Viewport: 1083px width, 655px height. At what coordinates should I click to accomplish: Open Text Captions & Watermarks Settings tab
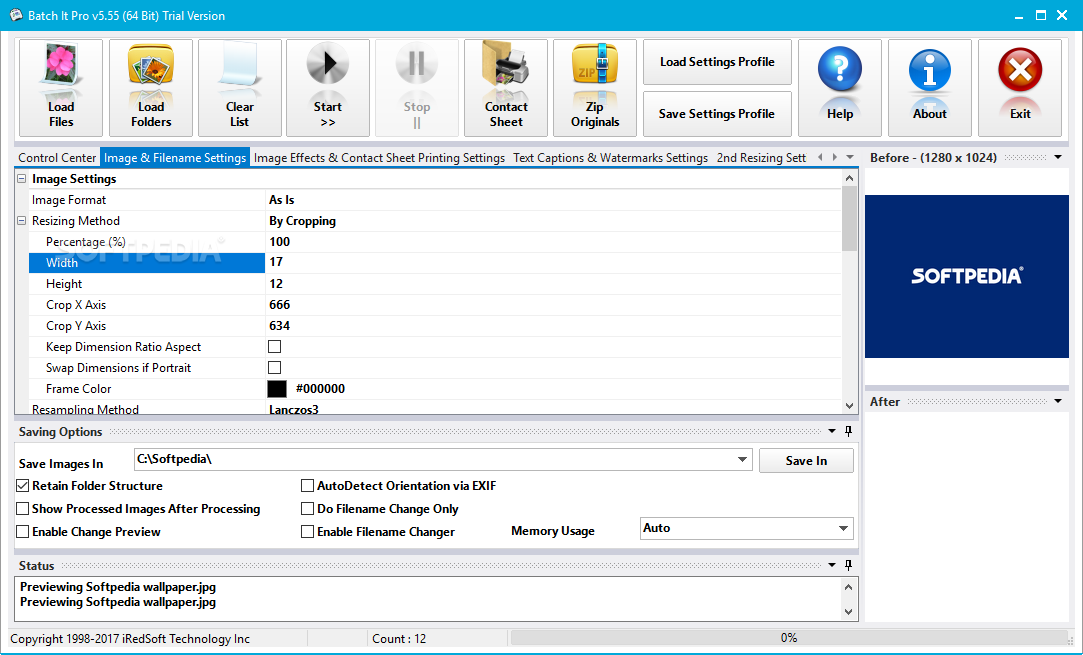(610, 158)
